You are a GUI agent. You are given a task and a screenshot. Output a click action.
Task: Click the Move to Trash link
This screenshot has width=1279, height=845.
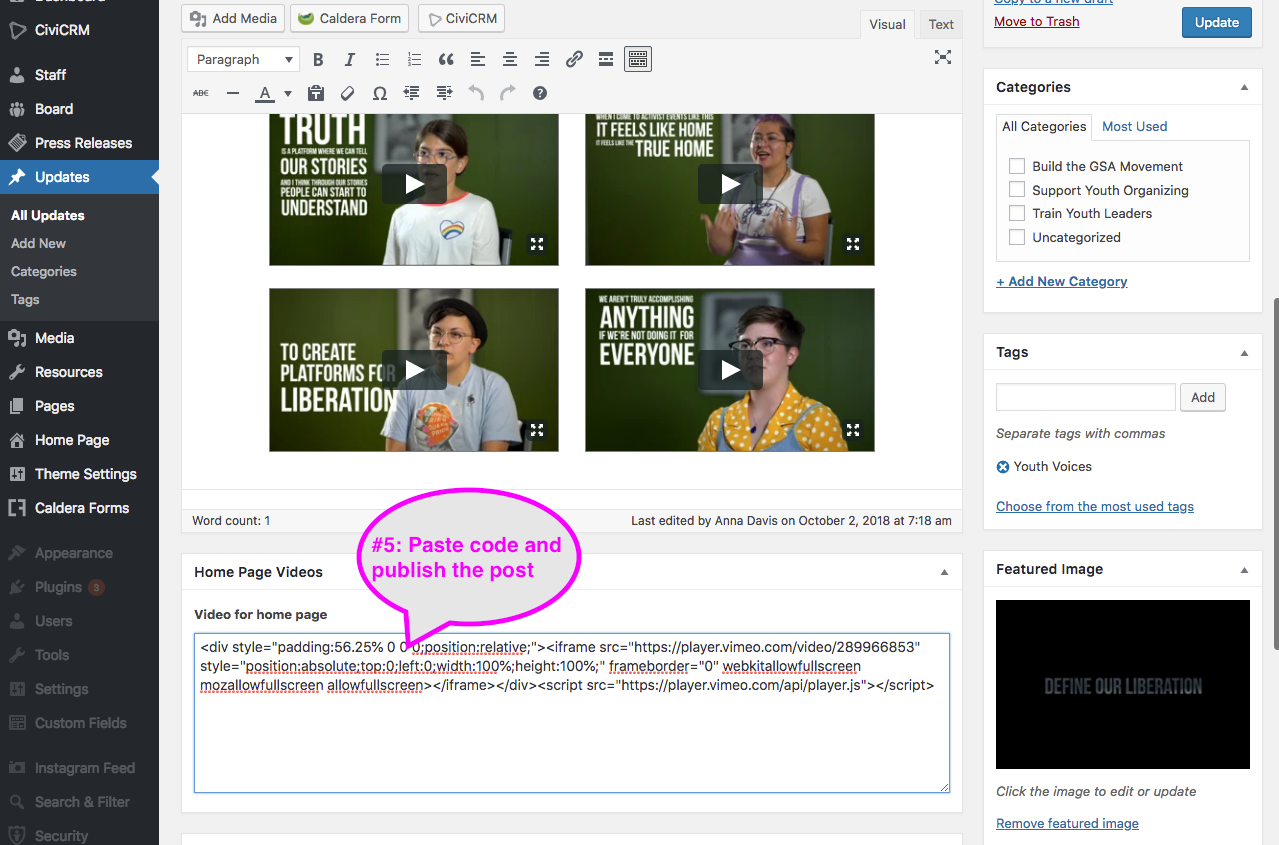(1037, 22)
